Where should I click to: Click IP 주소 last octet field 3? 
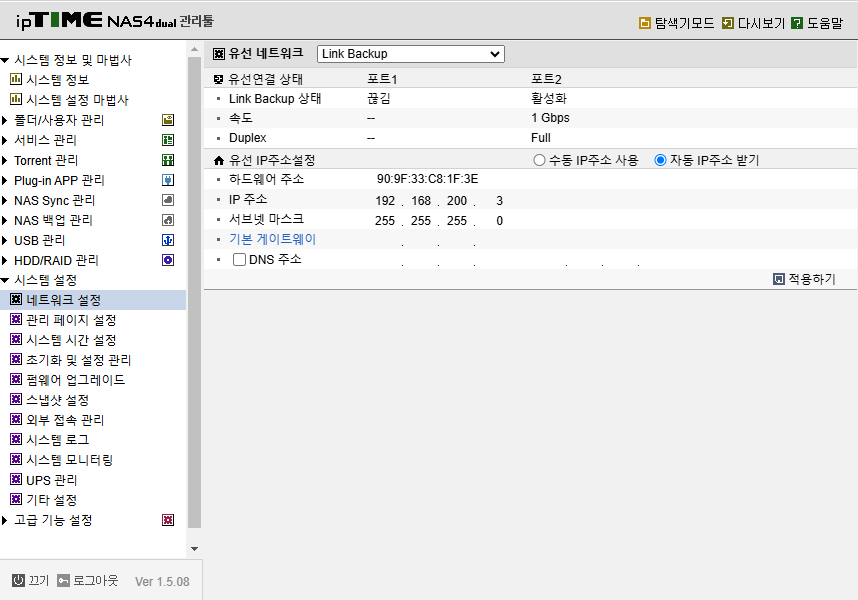point(499,201)
